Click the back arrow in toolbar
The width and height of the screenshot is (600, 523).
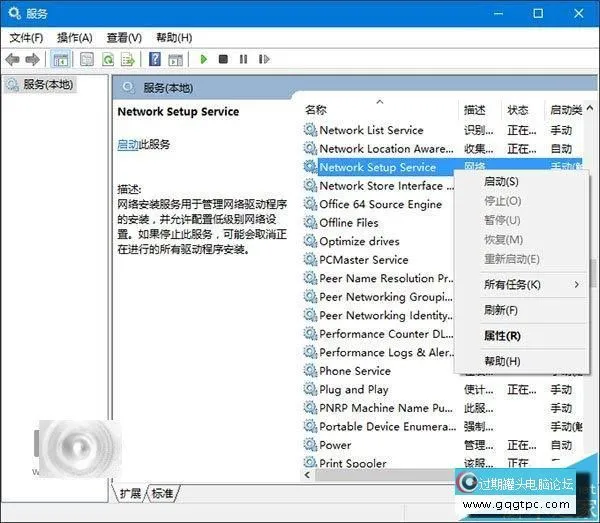pyautogui.click(x=13, y=60)
